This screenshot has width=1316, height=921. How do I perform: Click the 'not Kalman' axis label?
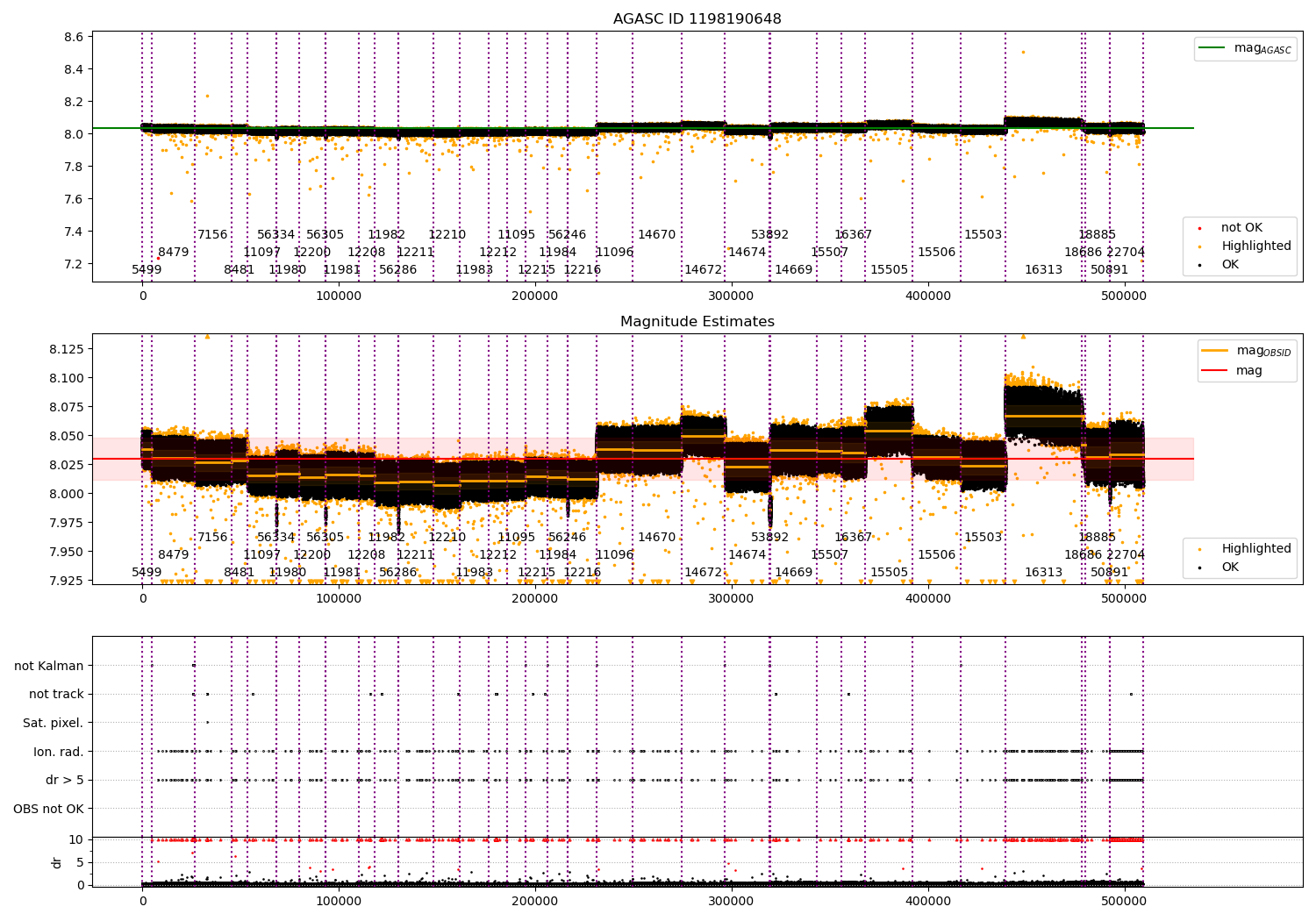click(x=49, y=666)
